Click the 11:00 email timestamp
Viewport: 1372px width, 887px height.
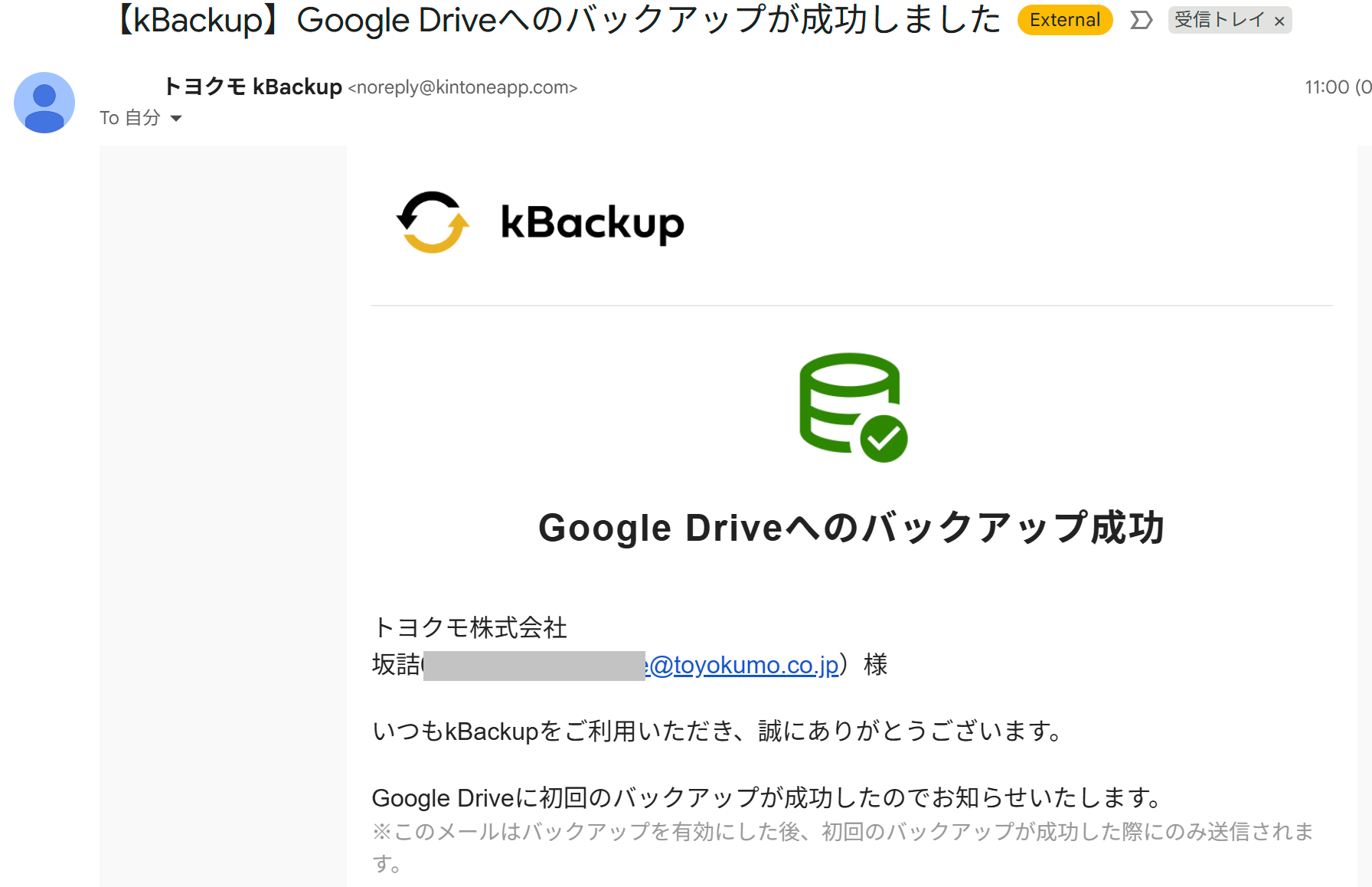tap(1326, 87)
